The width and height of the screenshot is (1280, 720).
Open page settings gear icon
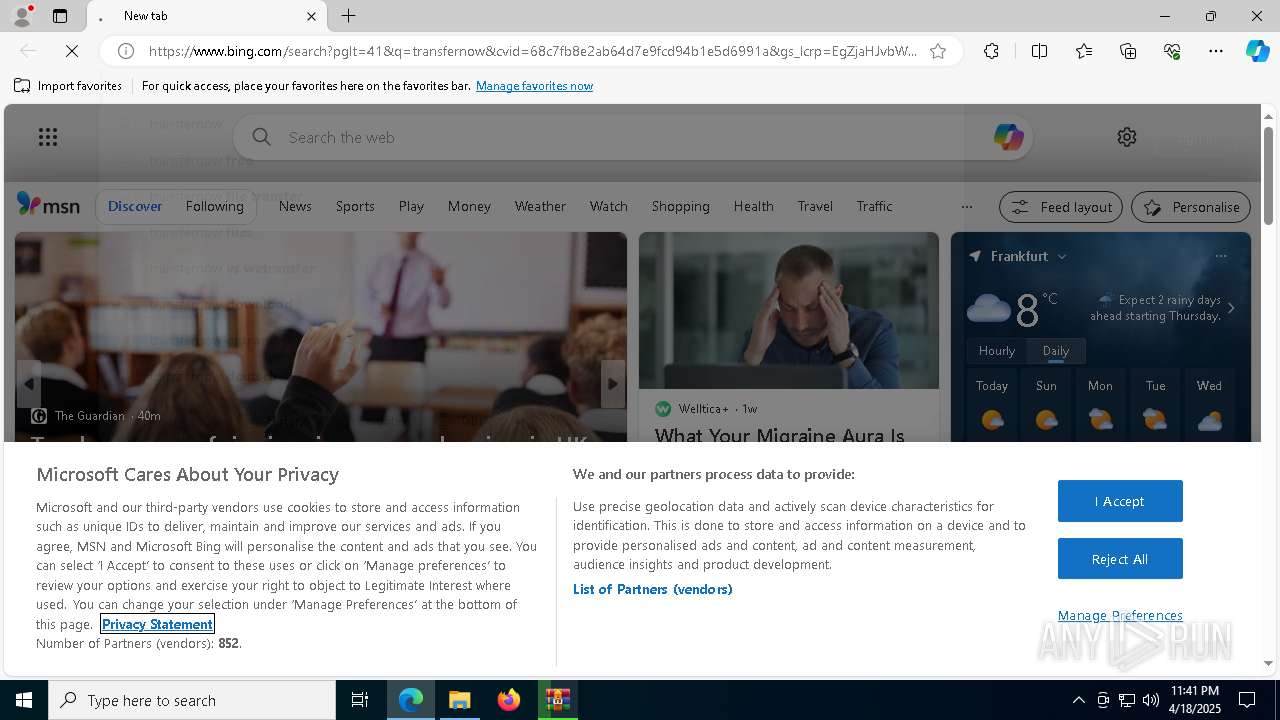[1127, 137]
